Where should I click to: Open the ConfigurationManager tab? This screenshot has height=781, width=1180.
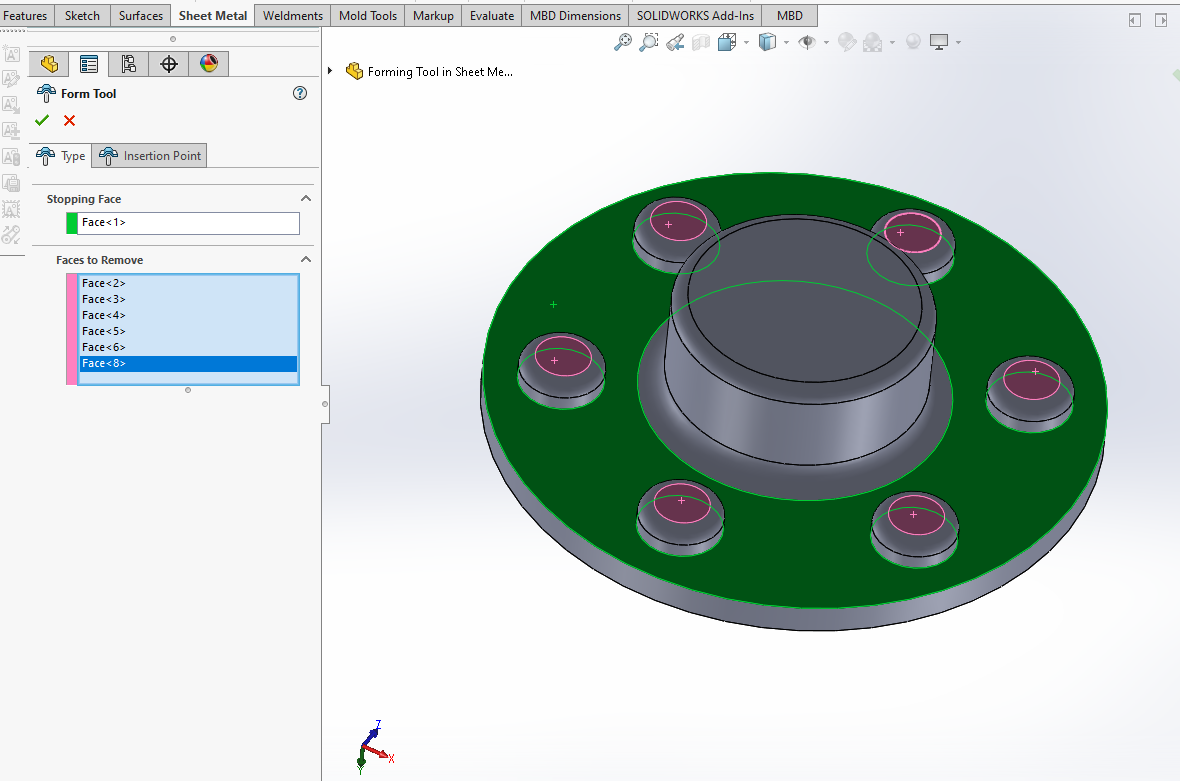coord(128,64)
